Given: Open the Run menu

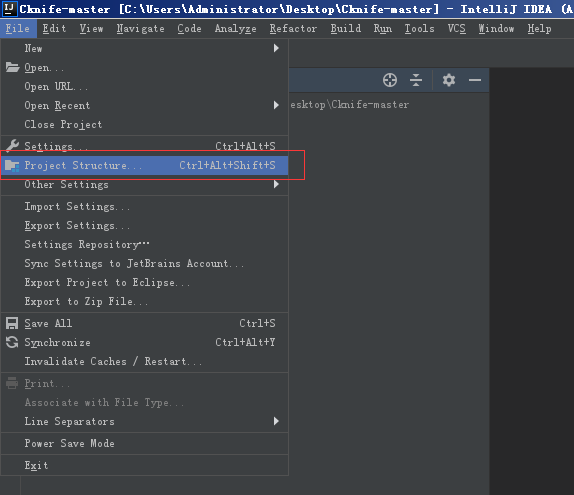Looking at the screenshot, I should click(x=383, y=29).
